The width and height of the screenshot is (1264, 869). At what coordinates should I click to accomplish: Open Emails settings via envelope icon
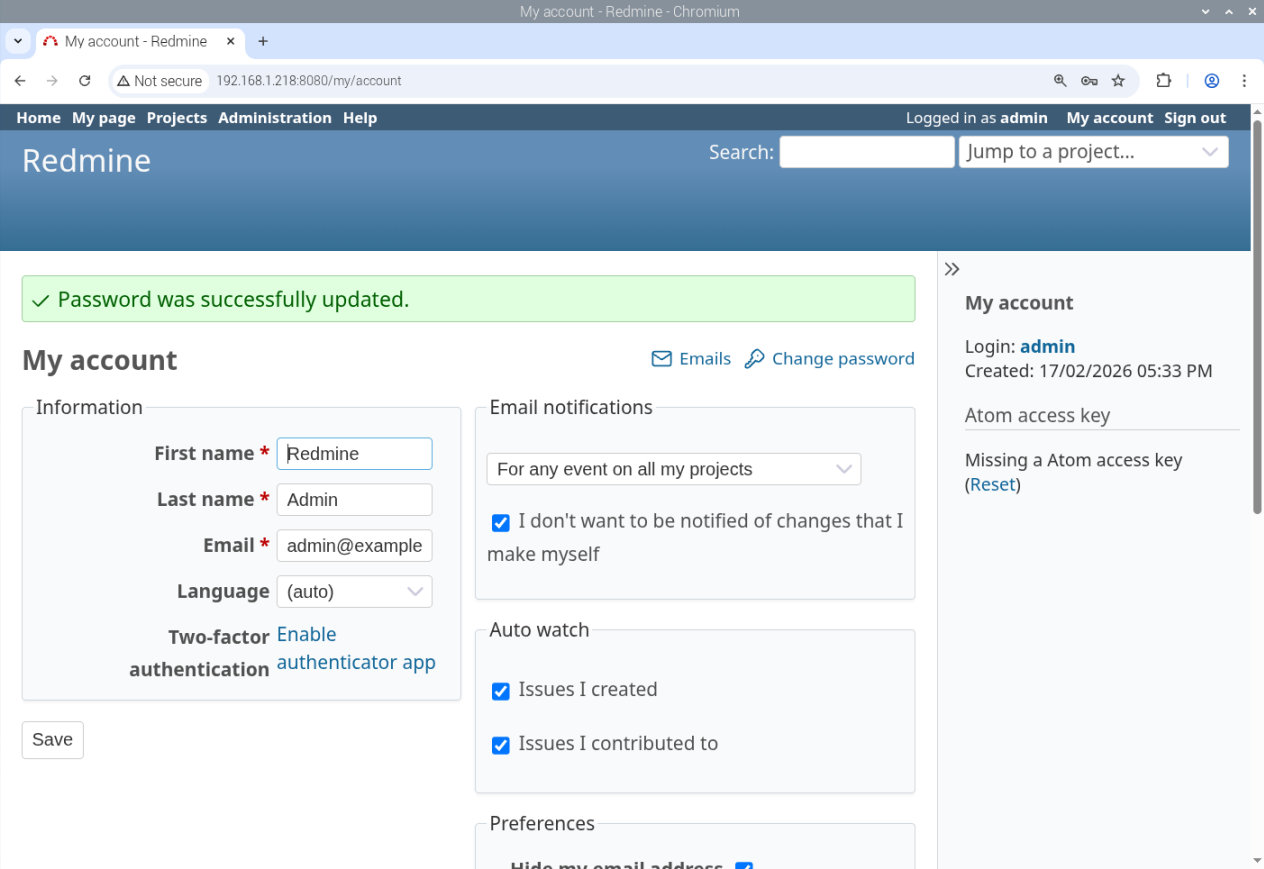tap(661, 358)
